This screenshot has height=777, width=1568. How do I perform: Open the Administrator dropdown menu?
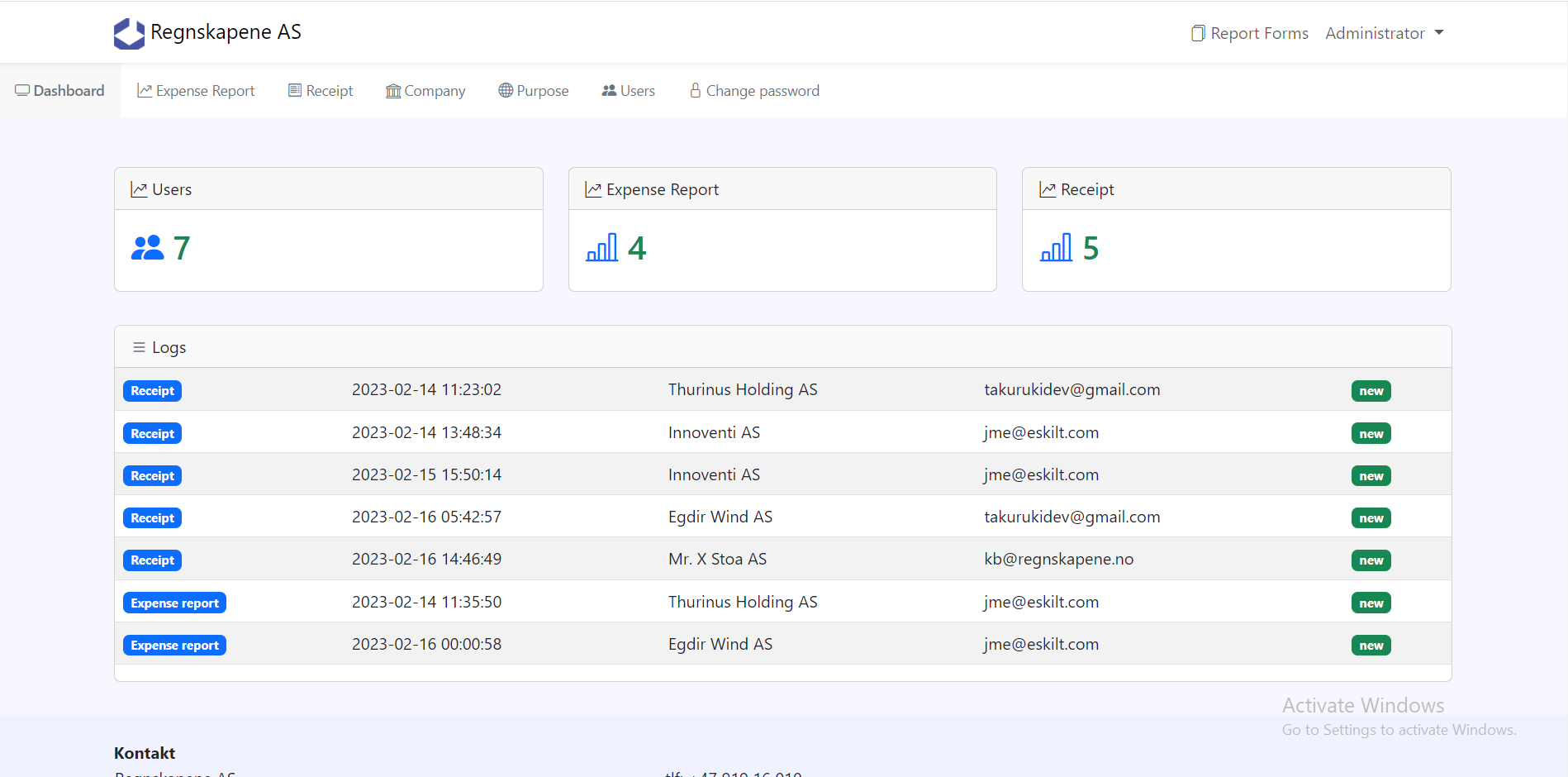[1384, 33]
